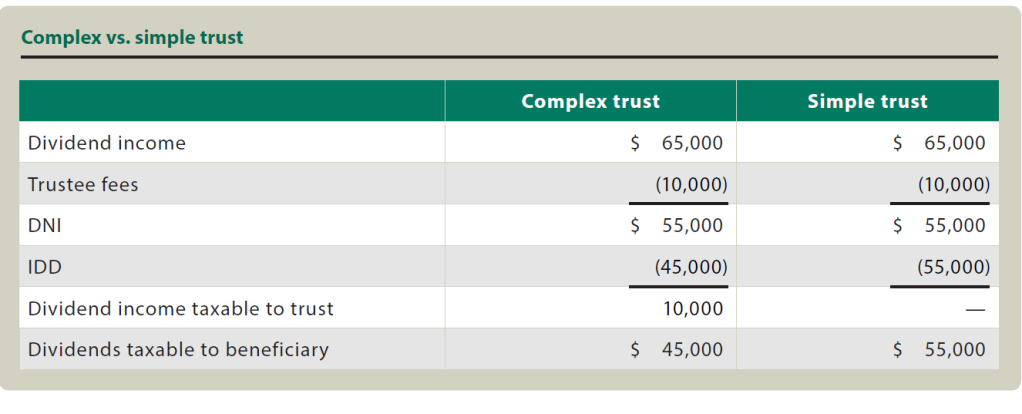Select the DNI row label
Screen dimensions: 1022x414
point(44,226)
